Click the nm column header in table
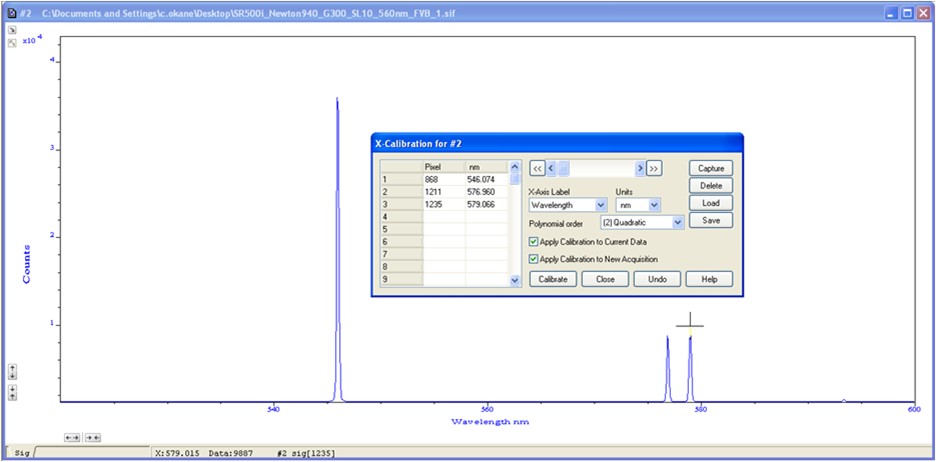This screenshot has height=462, width=936. (x=487, y=167)
